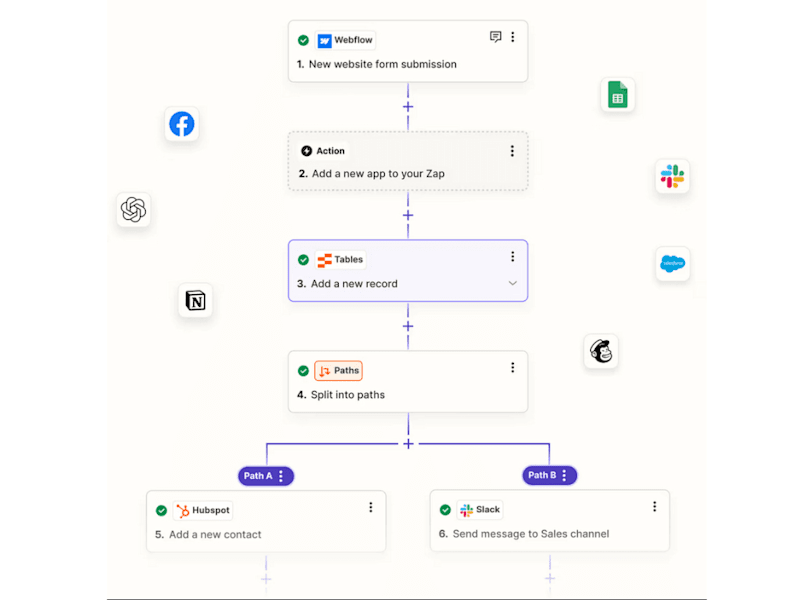Add a step after the Tables step
Viewport: 800px width, 600px height.
(x=408, y=326)
